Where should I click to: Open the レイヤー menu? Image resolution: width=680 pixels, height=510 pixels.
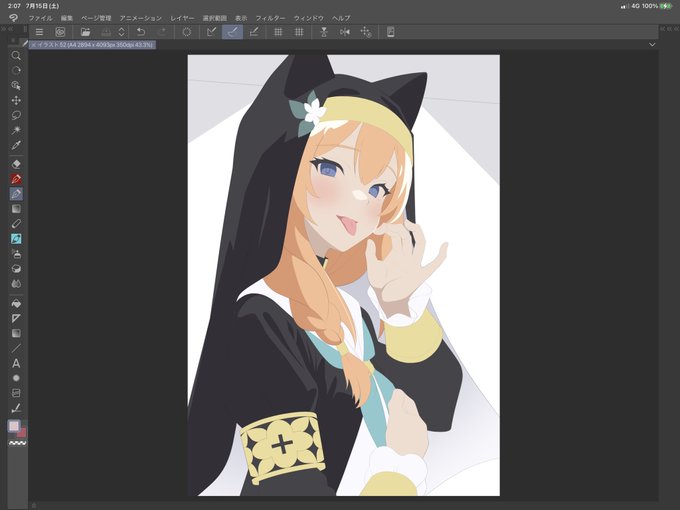click(x=182, y=18)
